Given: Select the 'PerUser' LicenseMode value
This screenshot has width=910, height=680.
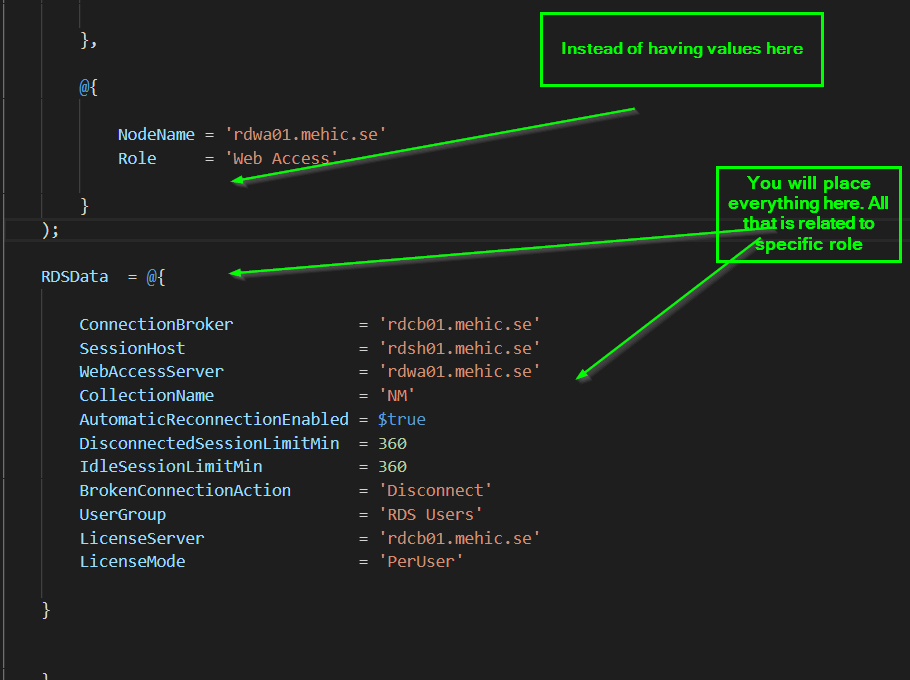Looking at the screenshot, I should (x=421, y=561).
